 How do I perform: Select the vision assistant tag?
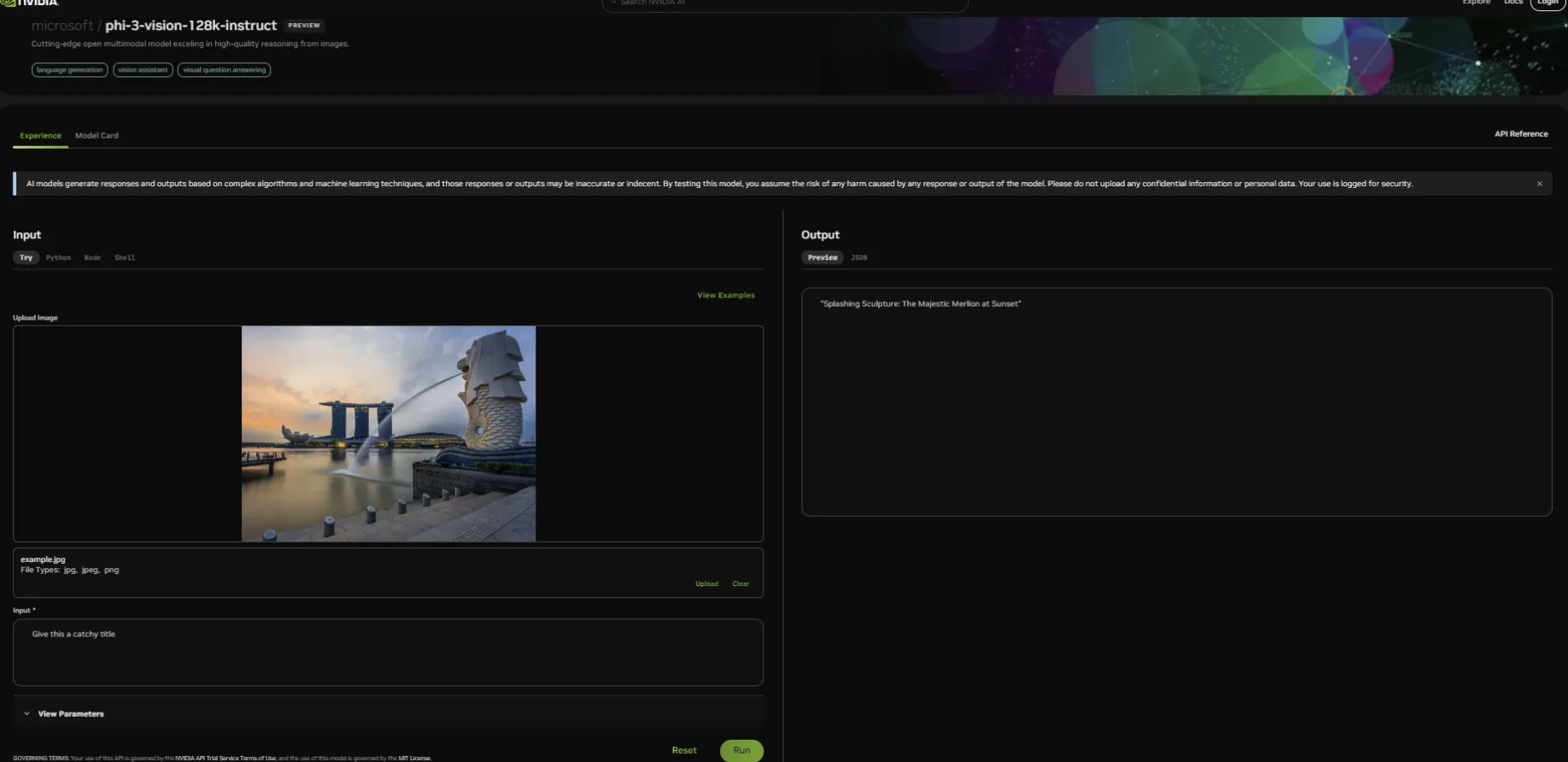pyautogui.click(x=143, y=70)
